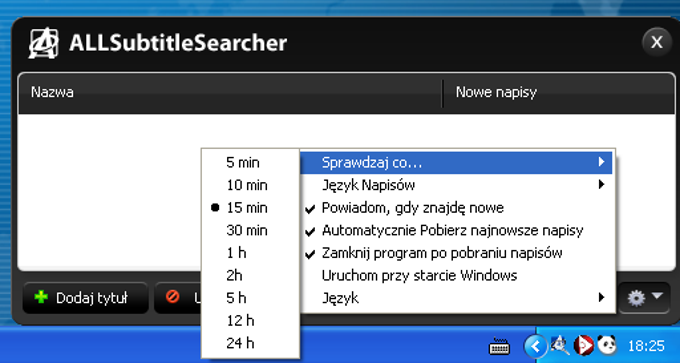Close the ALLSubtitleSearcher window
The image size is (680, 363).
coord(657,42)
